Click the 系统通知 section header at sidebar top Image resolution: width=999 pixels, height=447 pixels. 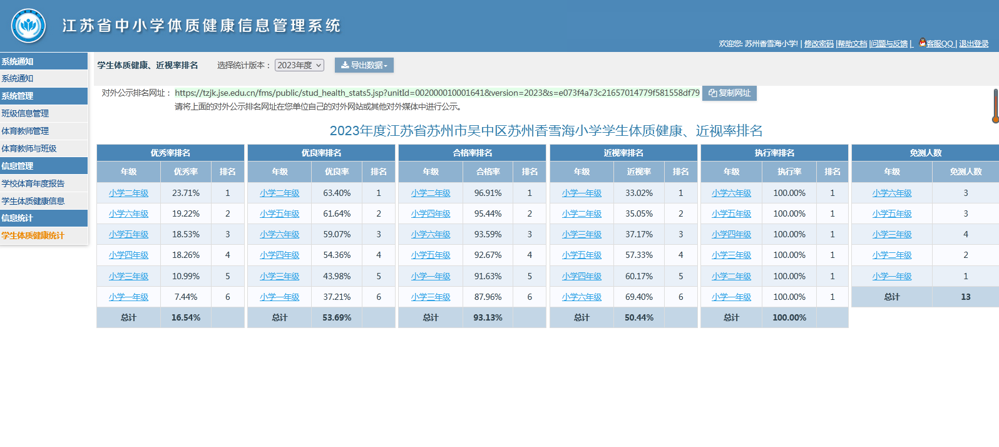pos(44,61)
